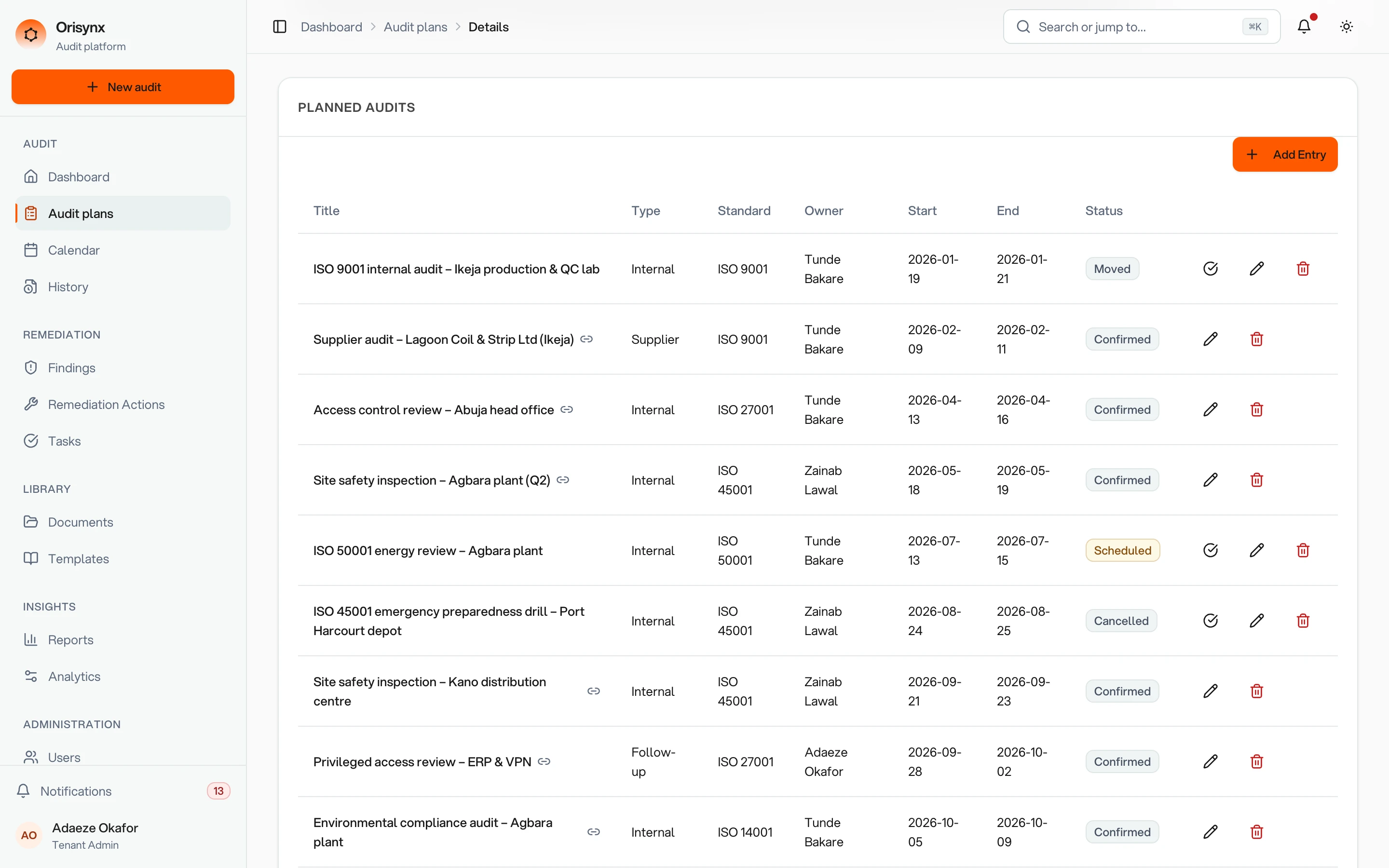Open link icon beside Agbara plant (Q2)

[x=563, y=480]
